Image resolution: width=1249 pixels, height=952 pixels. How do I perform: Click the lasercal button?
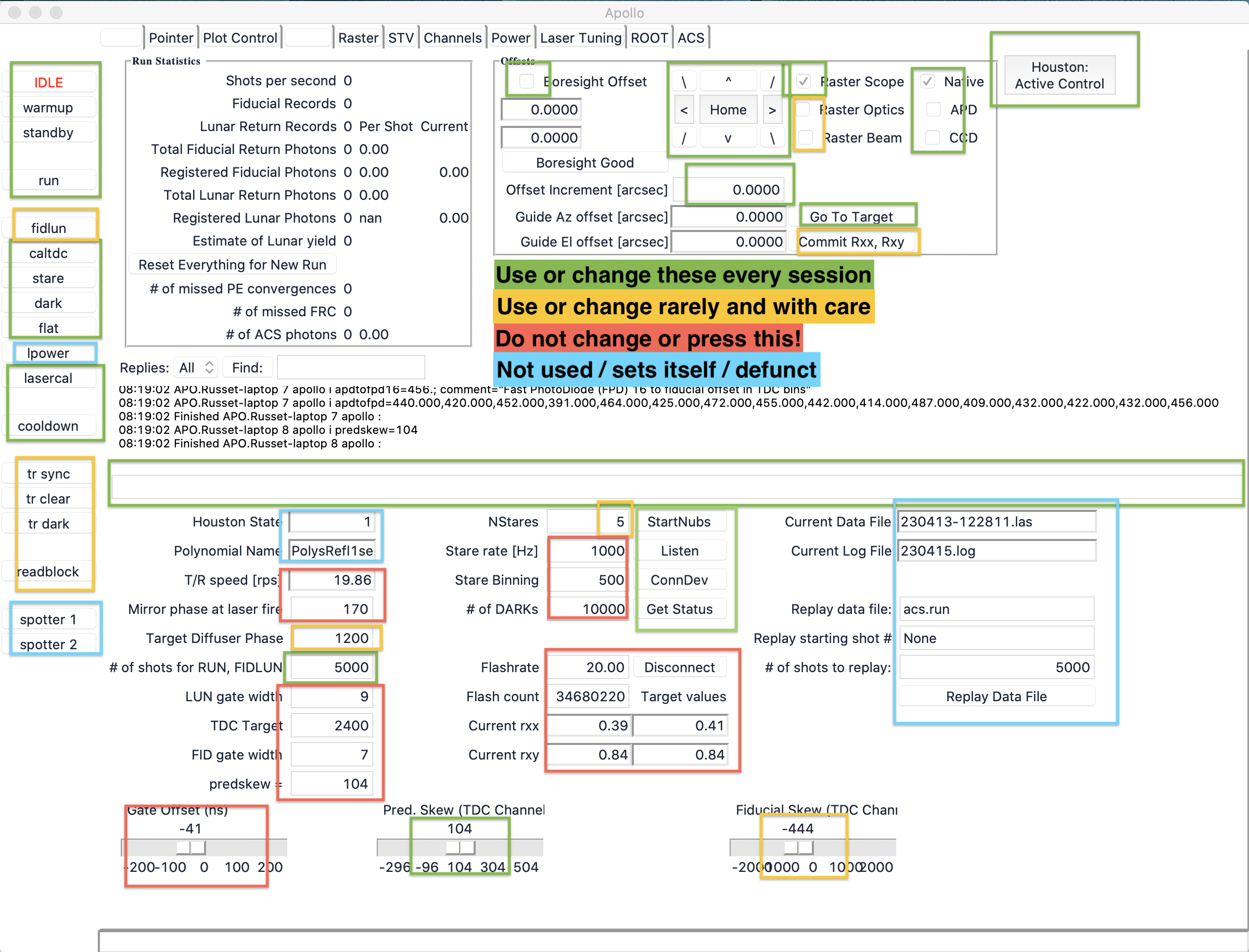(49, 378)
